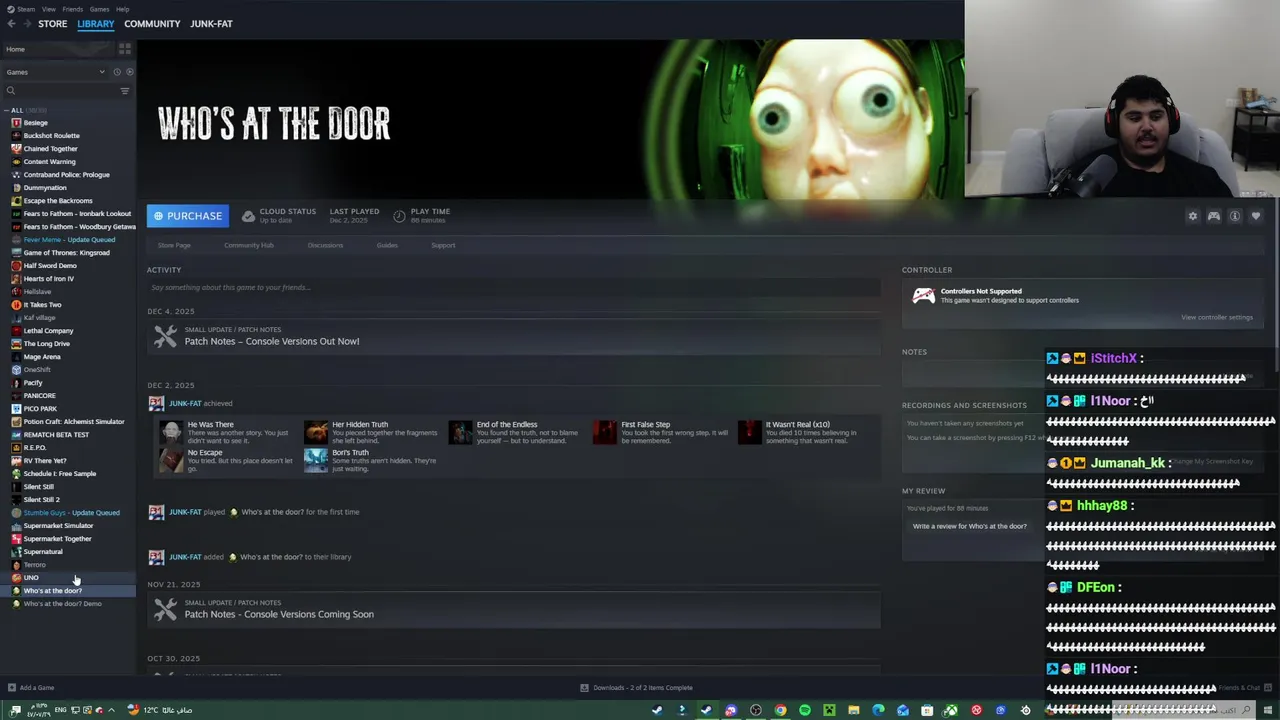Screen dimensions: 1280x720
Task: Click the Bori's Truth achievement icon
Action: pyautogui.click(x=316, y=460)
